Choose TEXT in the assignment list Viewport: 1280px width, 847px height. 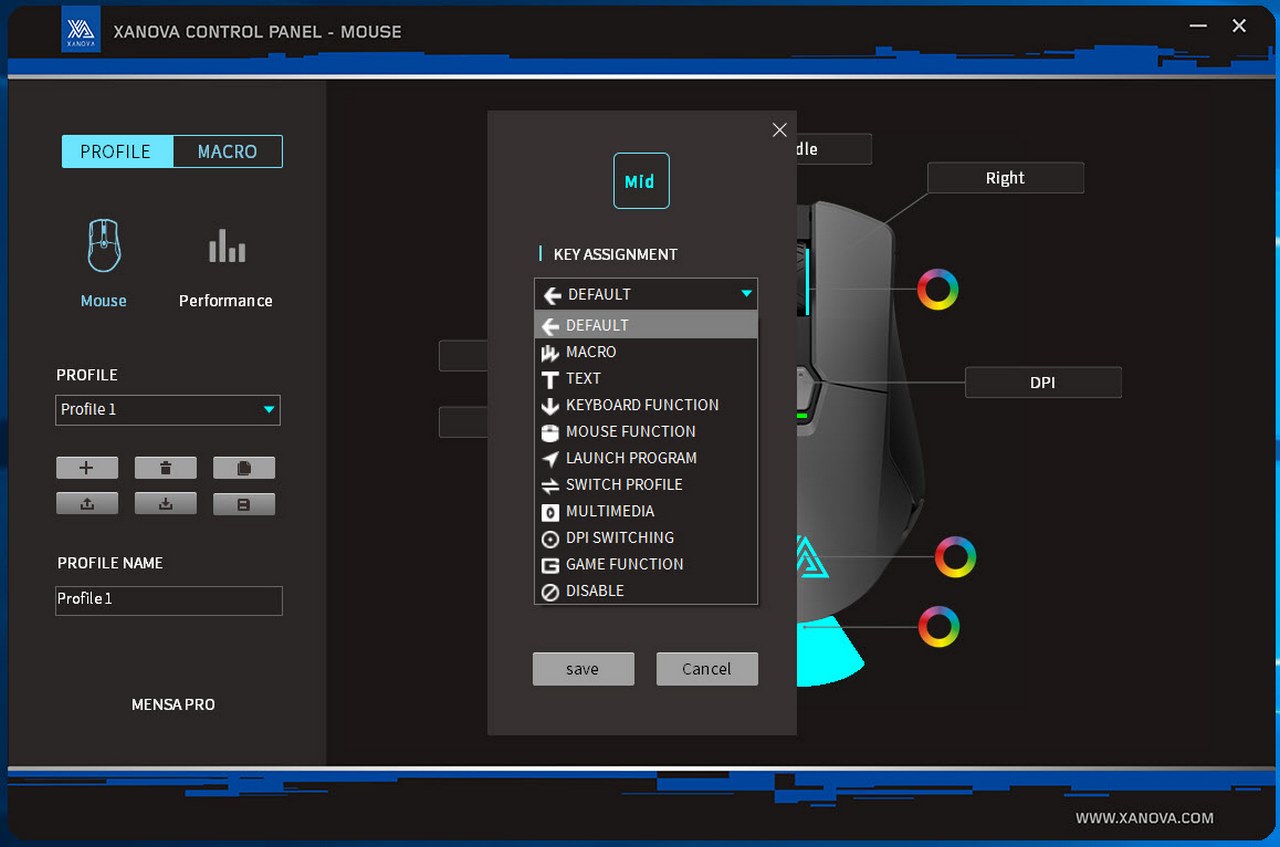[646, 378]
